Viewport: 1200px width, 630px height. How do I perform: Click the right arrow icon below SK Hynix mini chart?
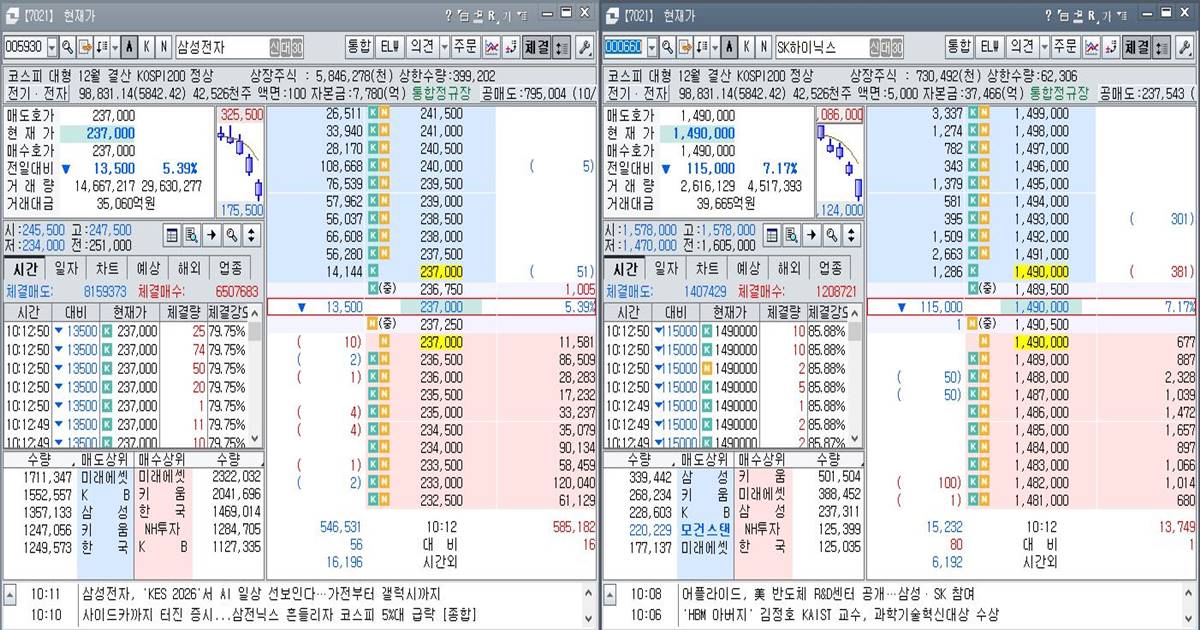pyautogui.click(x=811, y=235)
